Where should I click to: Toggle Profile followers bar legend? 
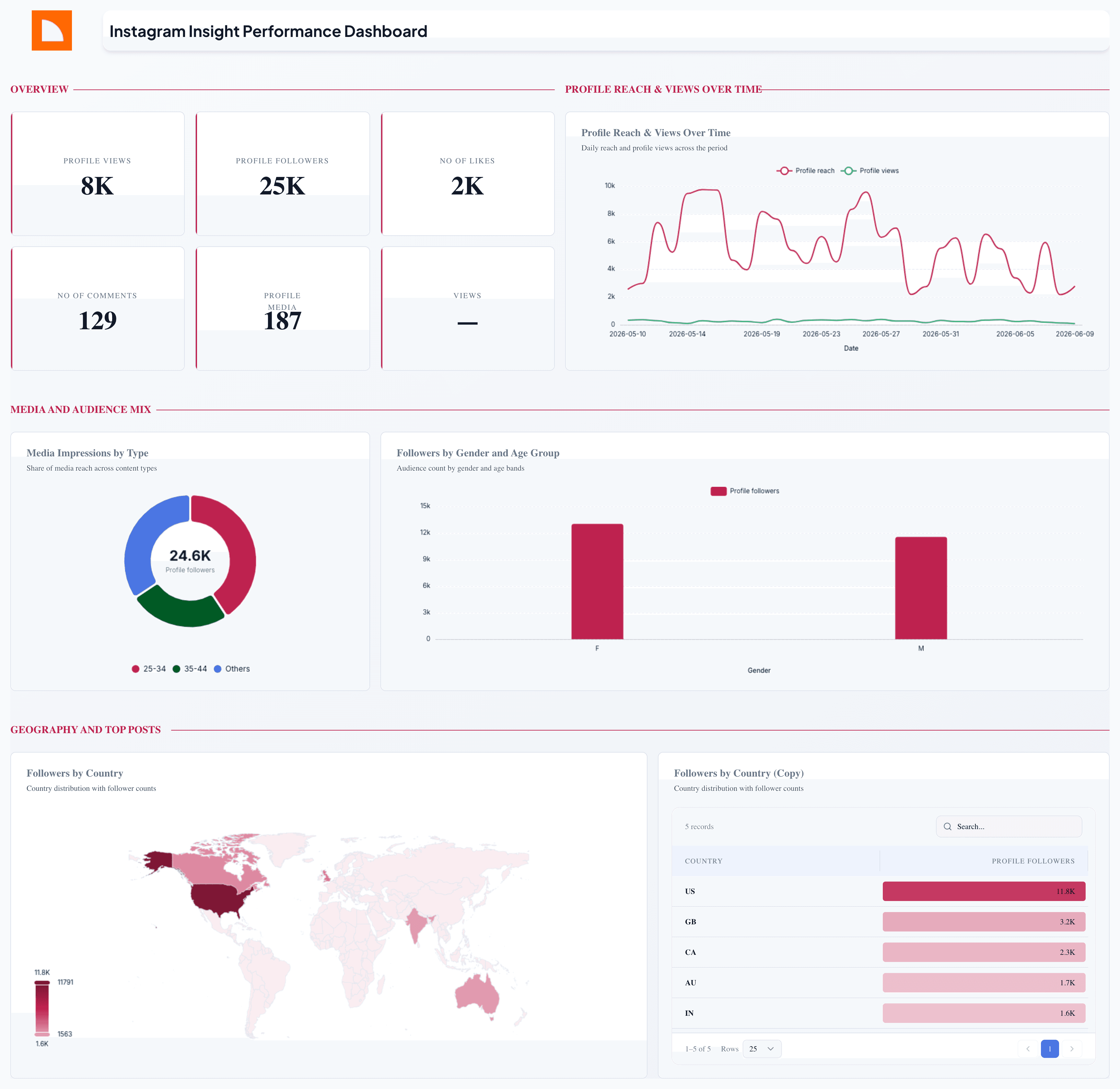[x=745, y=491]
